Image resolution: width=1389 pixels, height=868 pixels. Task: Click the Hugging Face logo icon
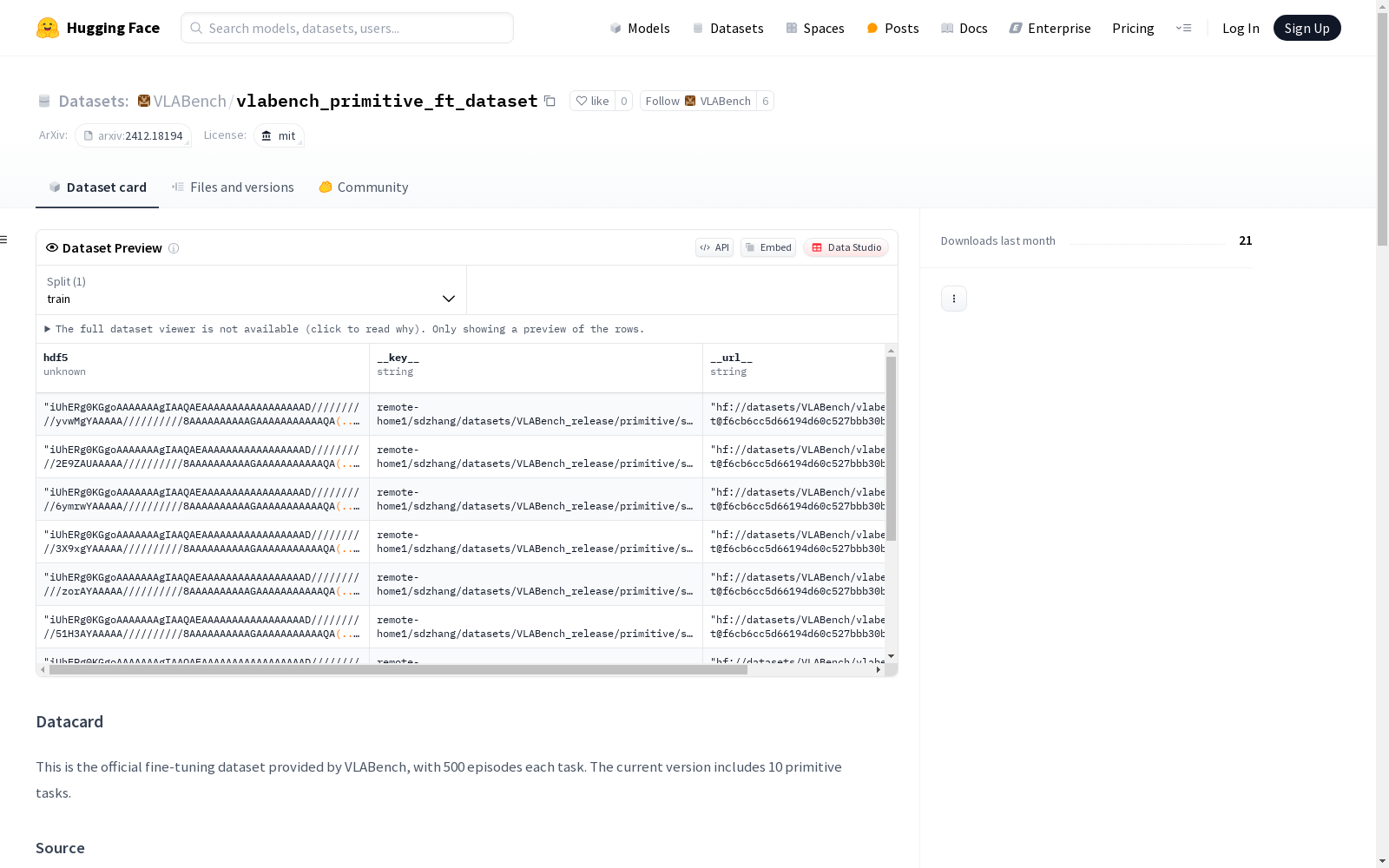click(48, 28)
